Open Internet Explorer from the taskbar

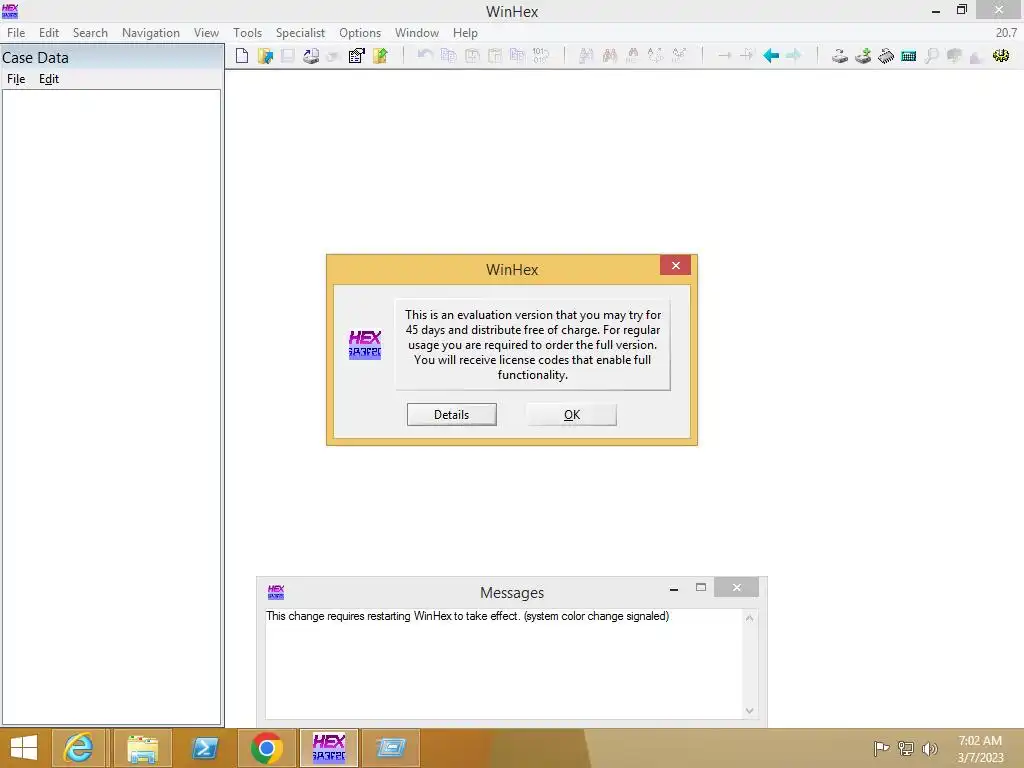coord(78,748)
